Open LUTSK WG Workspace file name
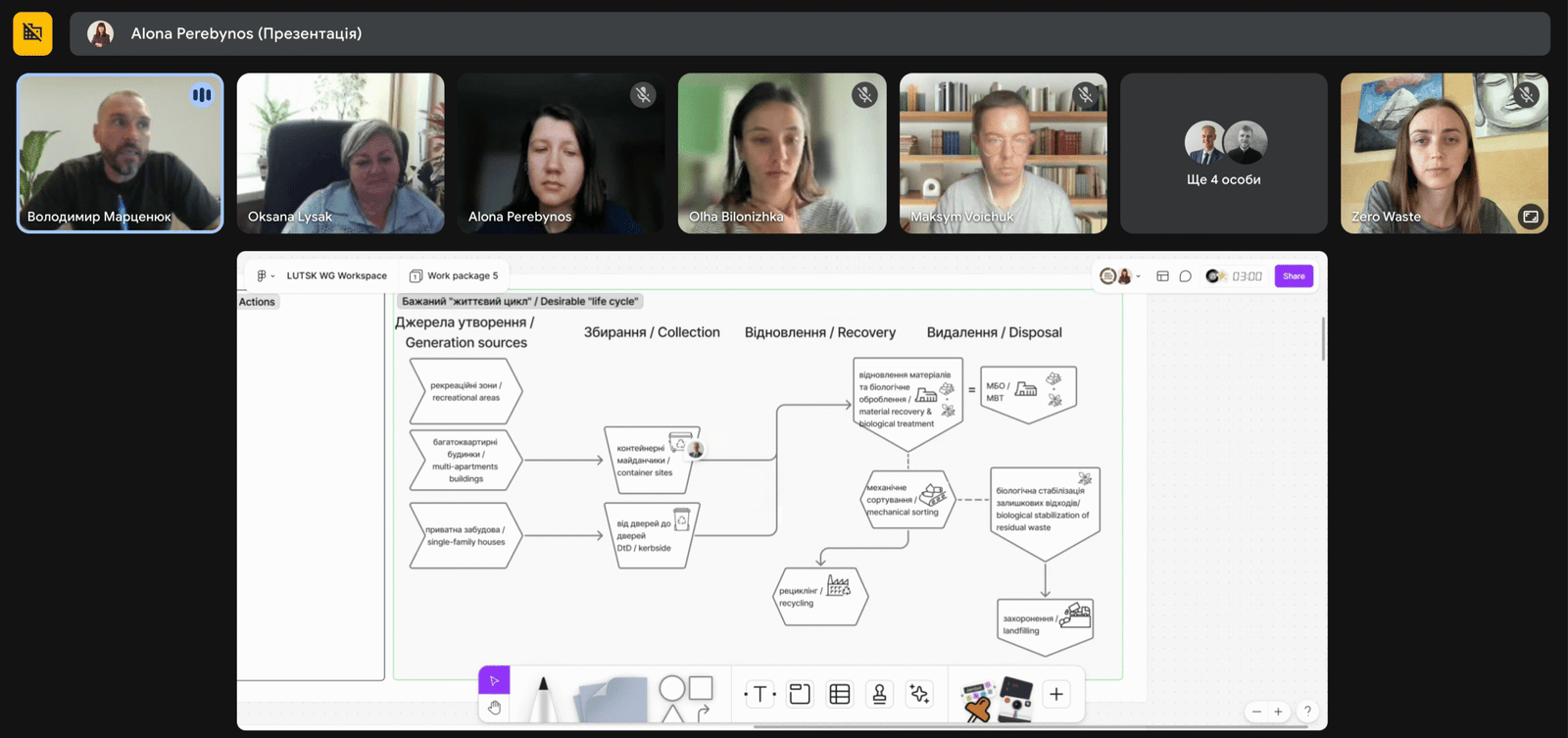 (x=336, y=276)
